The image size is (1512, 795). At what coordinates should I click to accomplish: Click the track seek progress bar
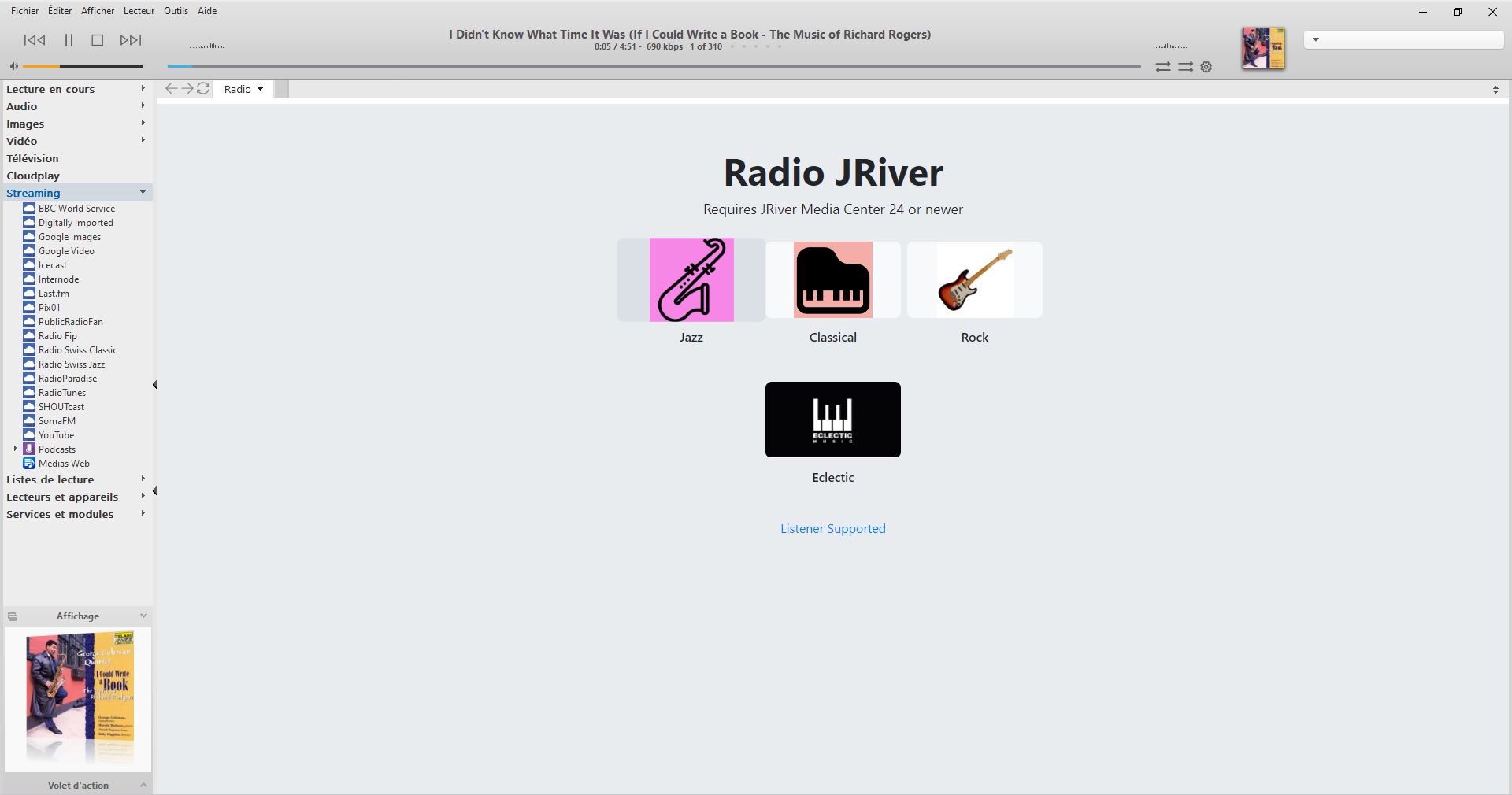pos(654,67)
